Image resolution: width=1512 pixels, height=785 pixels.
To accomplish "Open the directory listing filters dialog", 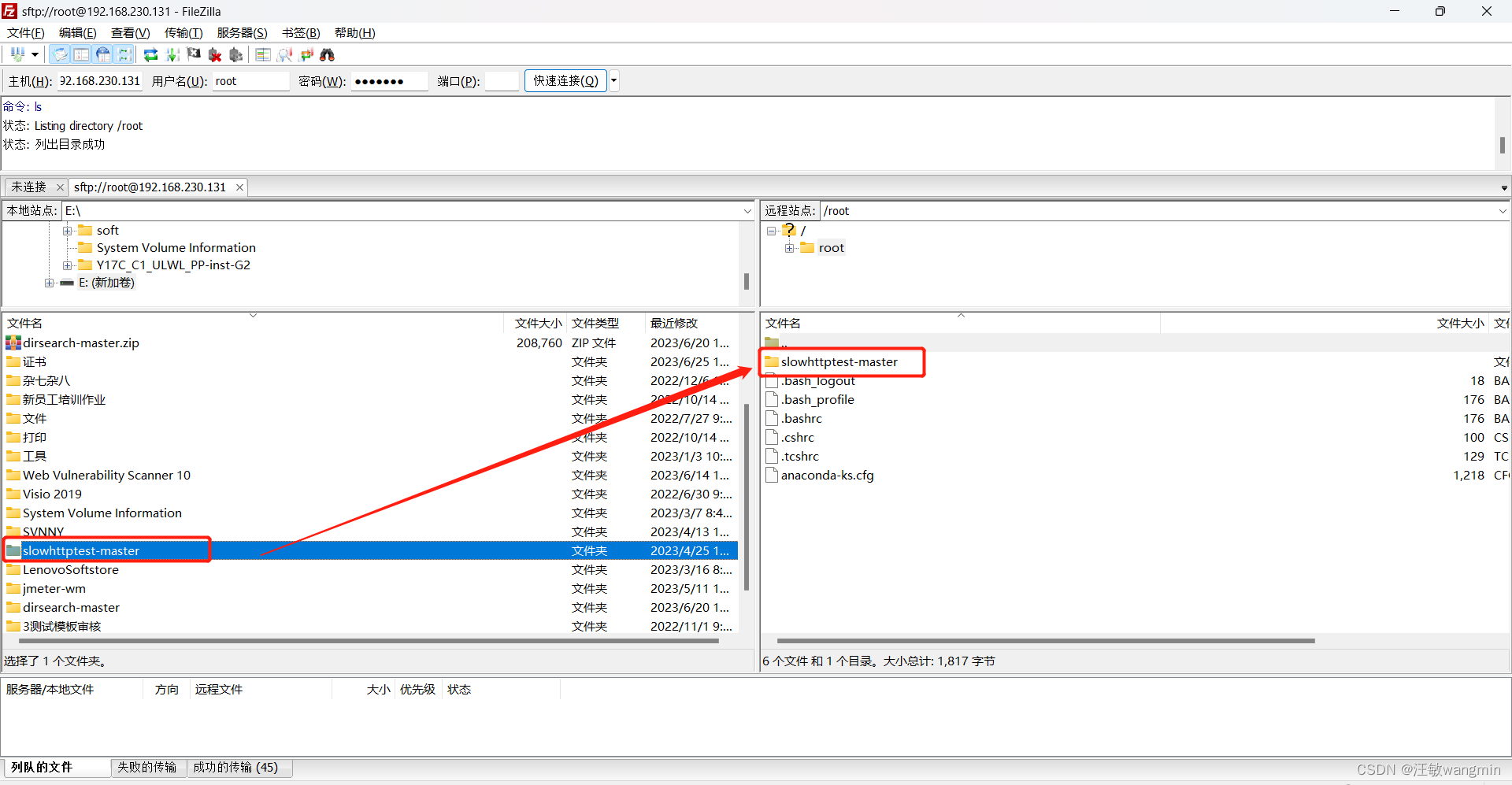I will 263,54.
